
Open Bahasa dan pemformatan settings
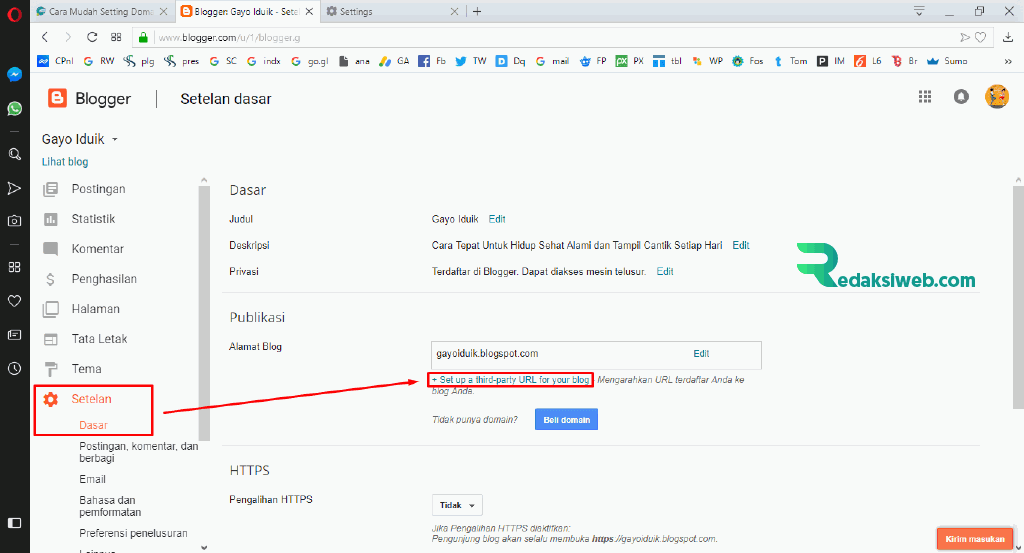(110, 506)
